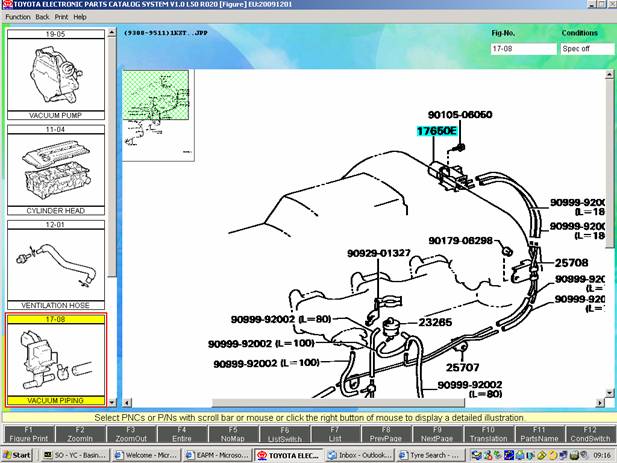Screen dimensions: 617x463
Task: Open the Print menu
Action: [x=61, y=17]
